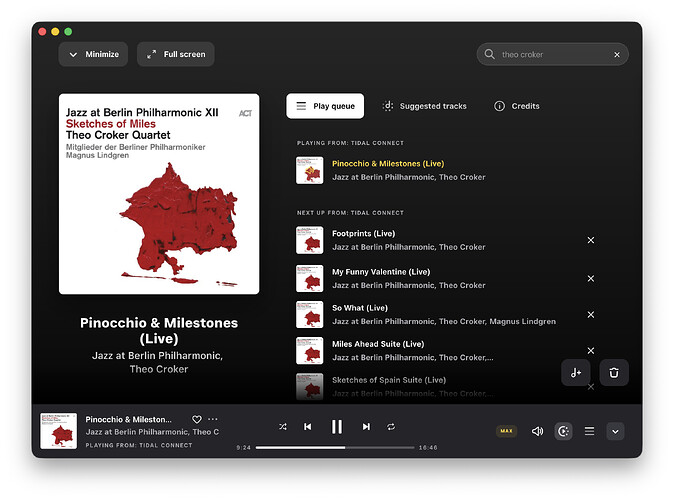Viewport: 674px width, 499px height.
Task: Add queue to playlist button
Action: (576, 373)
